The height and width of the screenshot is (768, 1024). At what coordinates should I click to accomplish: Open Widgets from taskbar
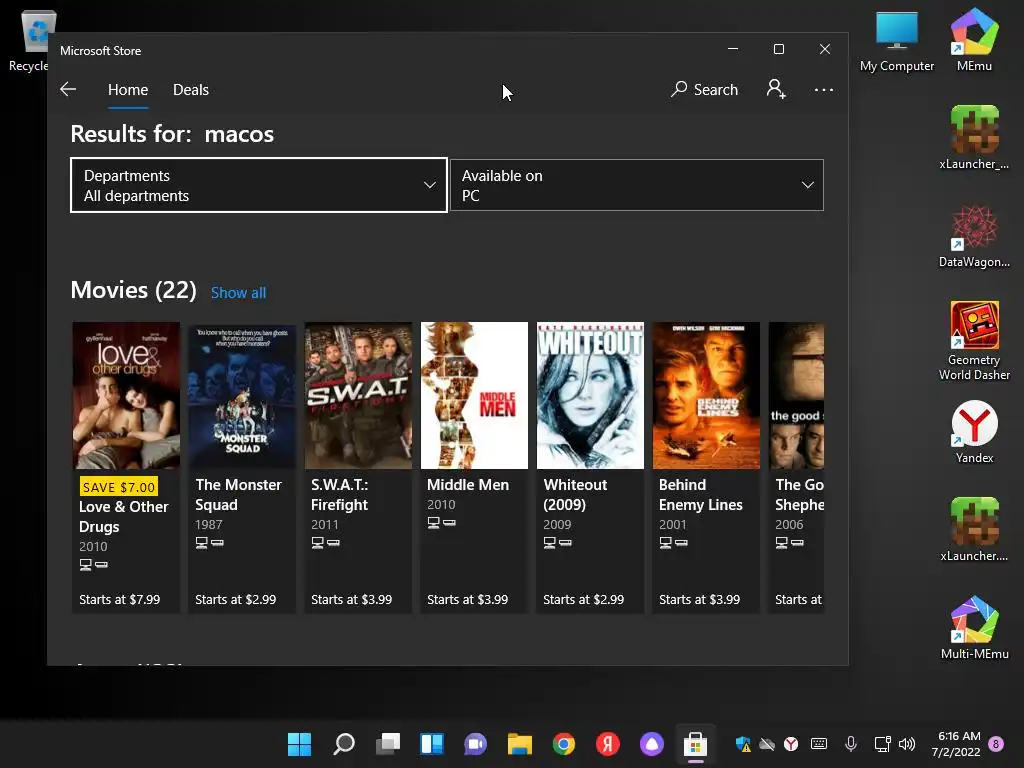pos(432,744)
